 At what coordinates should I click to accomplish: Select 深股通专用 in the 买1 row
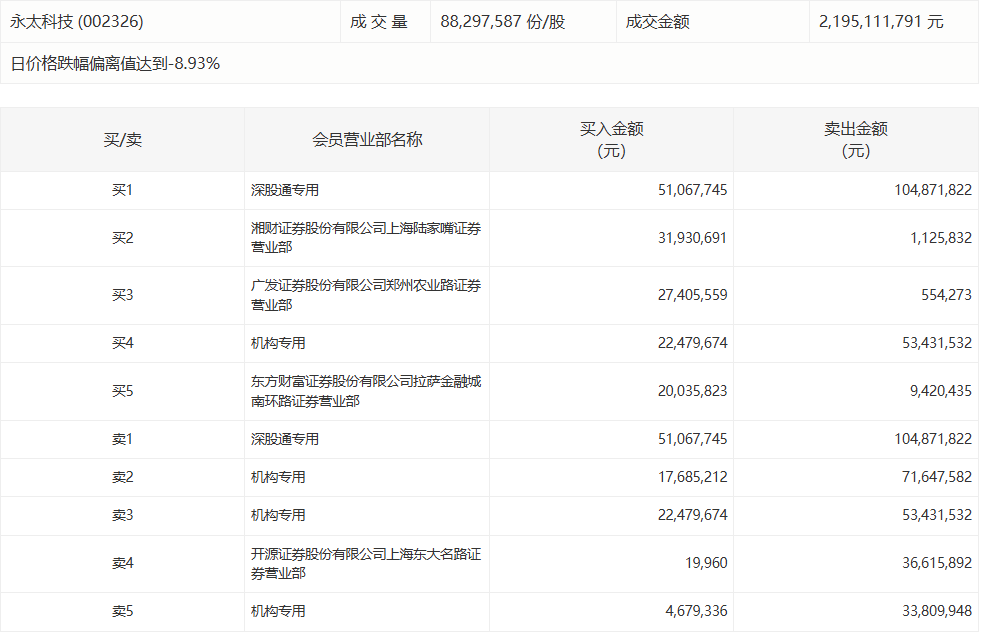(x=285, y=190)
